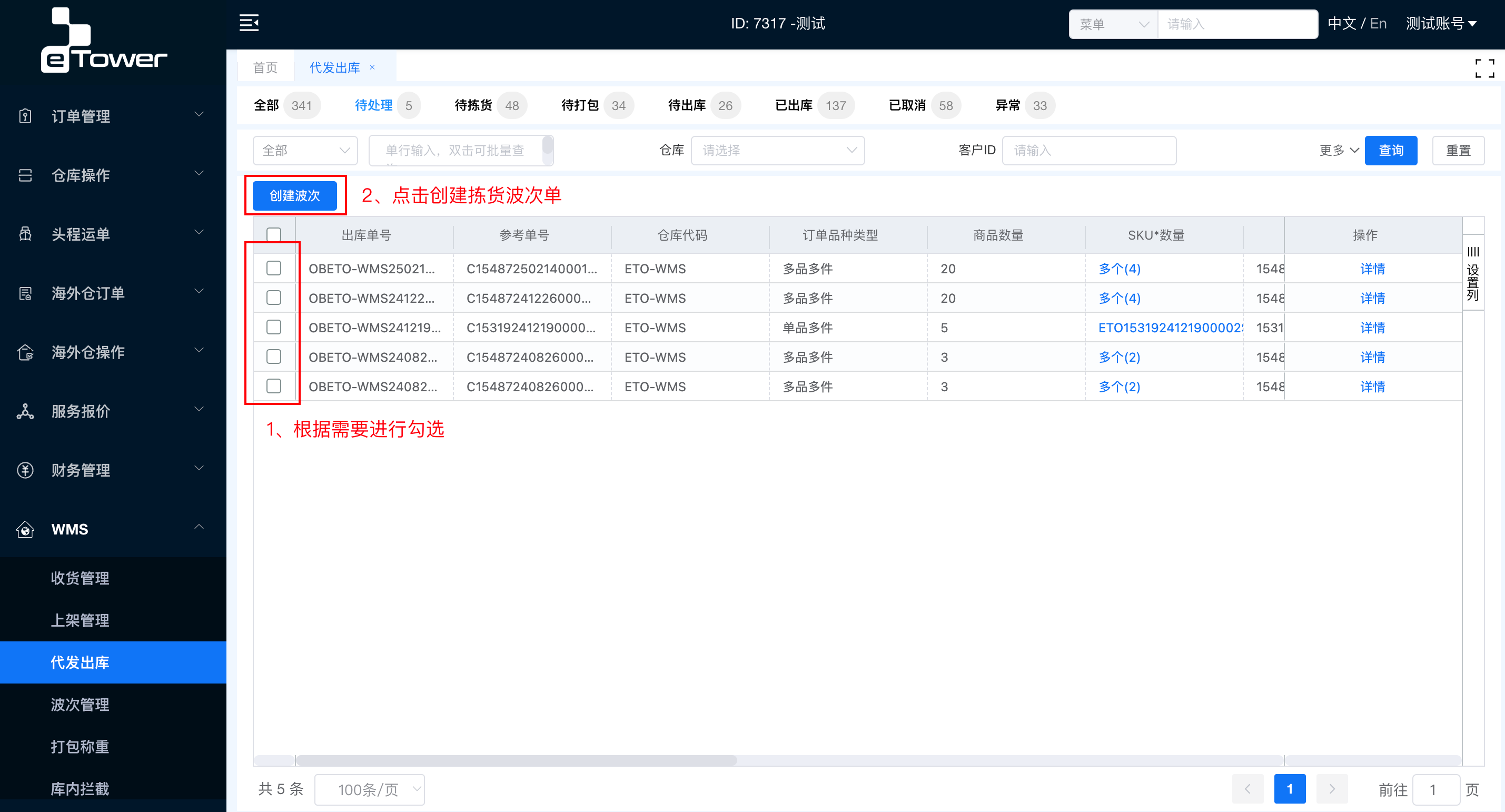
Task: Click the 创建波次 button
Action: [x=294, y=196]
